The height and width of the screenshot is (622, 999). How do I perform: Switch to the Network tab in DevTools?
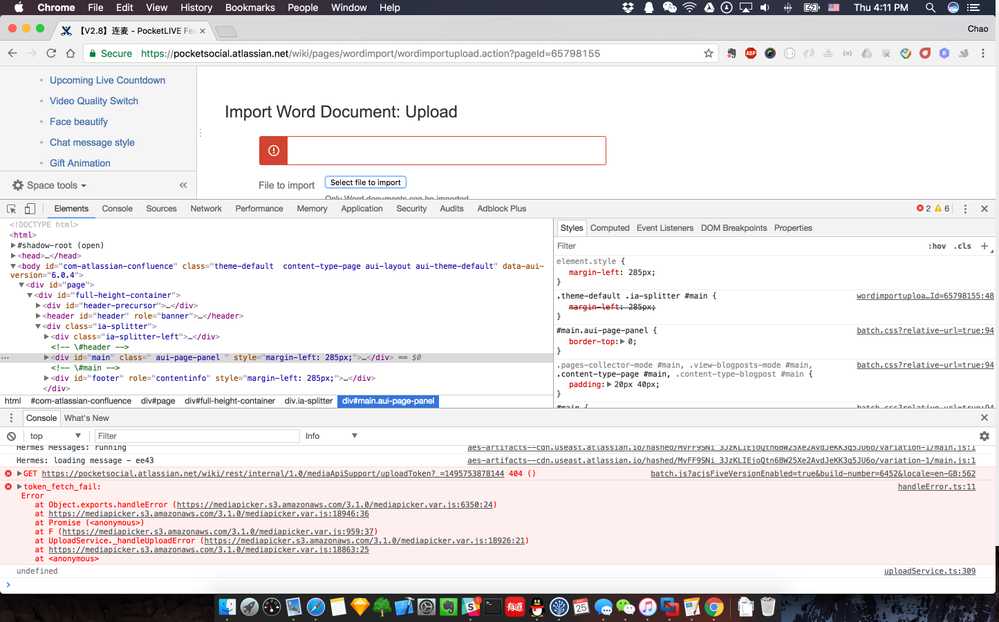pos(206,208)
